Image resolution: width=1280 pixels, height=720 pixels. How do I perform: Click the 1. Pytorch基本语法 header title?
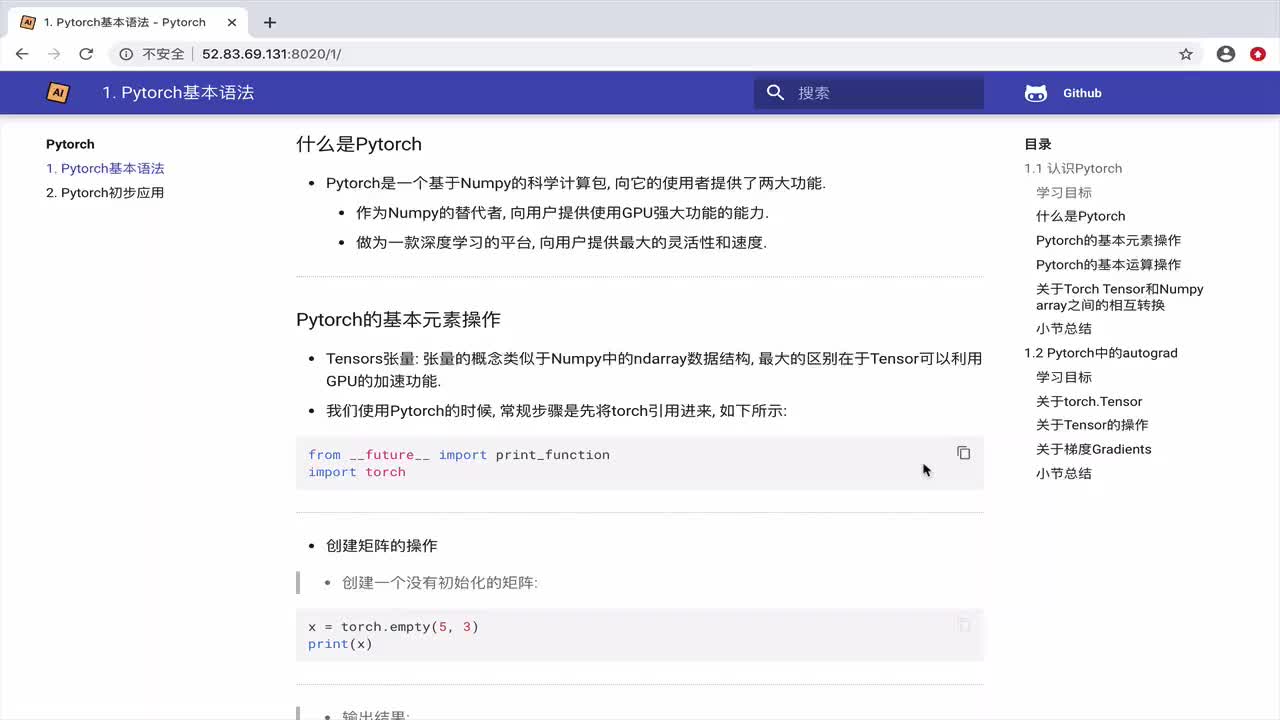pos(178,93)
